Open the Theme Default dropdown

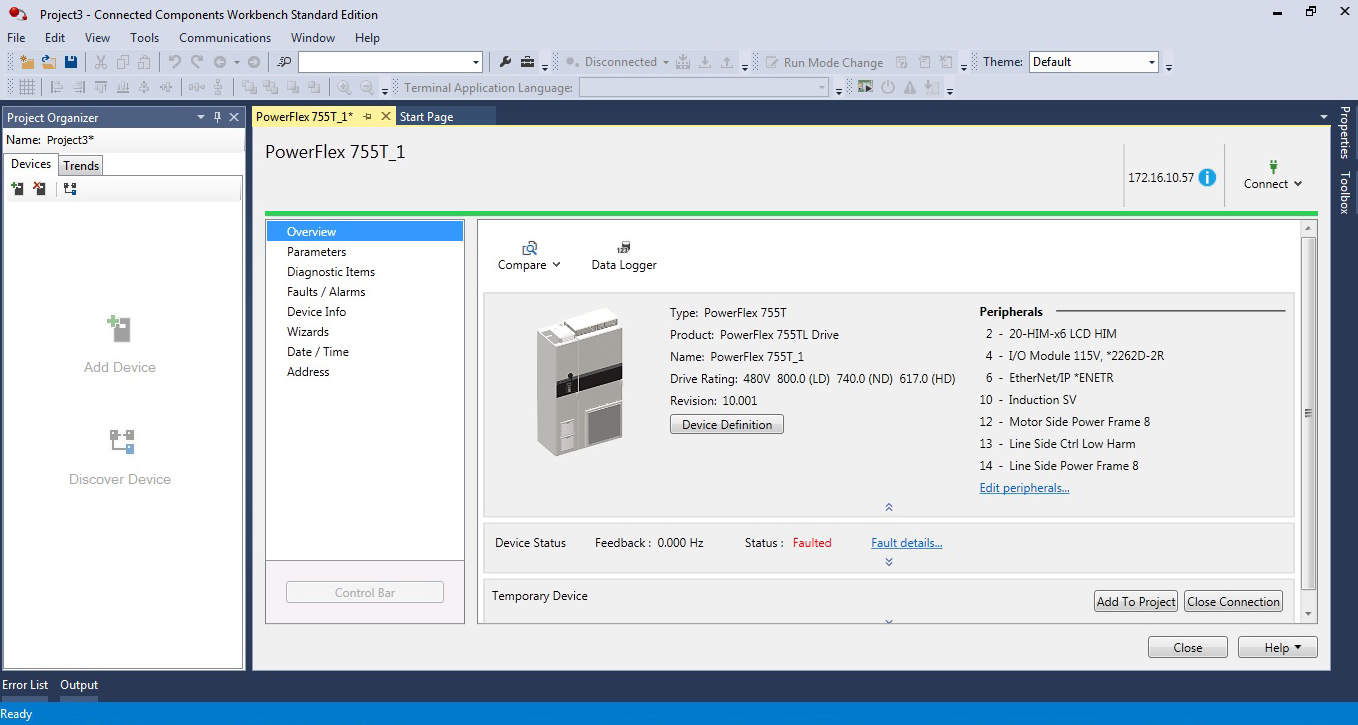tap(1152, 62)
